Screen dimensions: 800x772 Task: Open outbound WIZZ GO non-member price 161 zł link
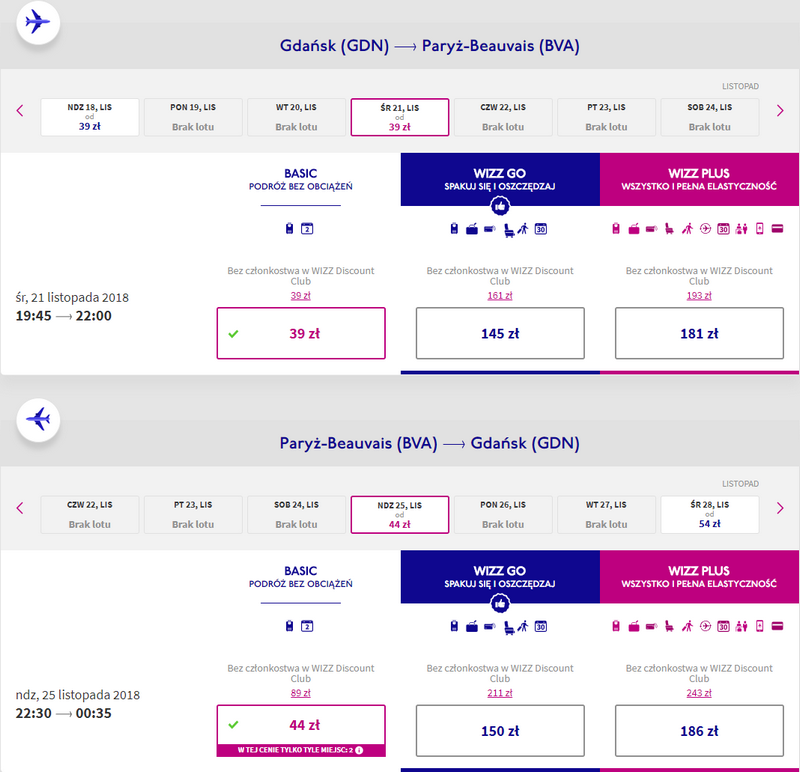[x=499, y=295]
